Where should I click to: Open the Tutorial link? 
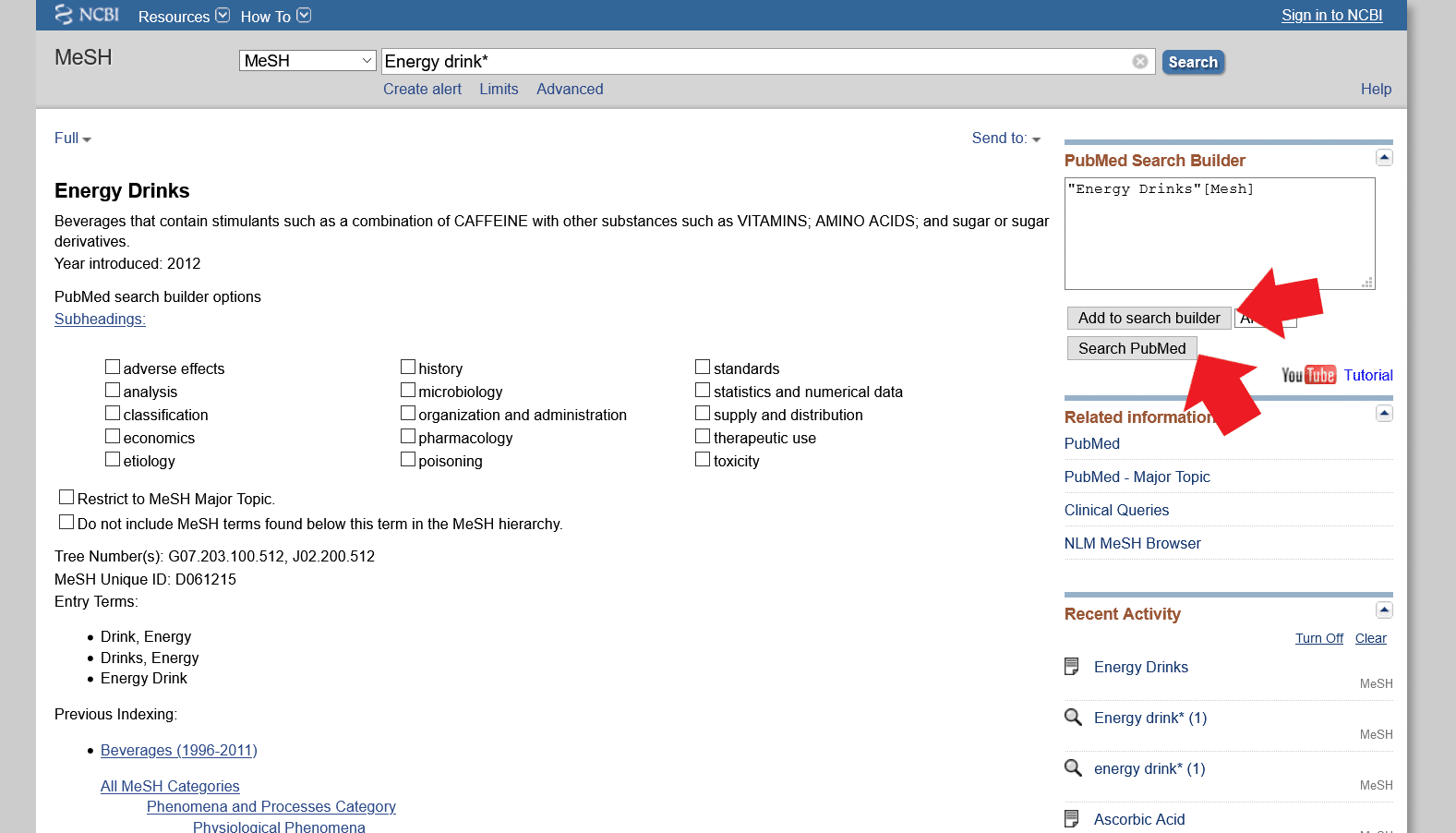1368,375
